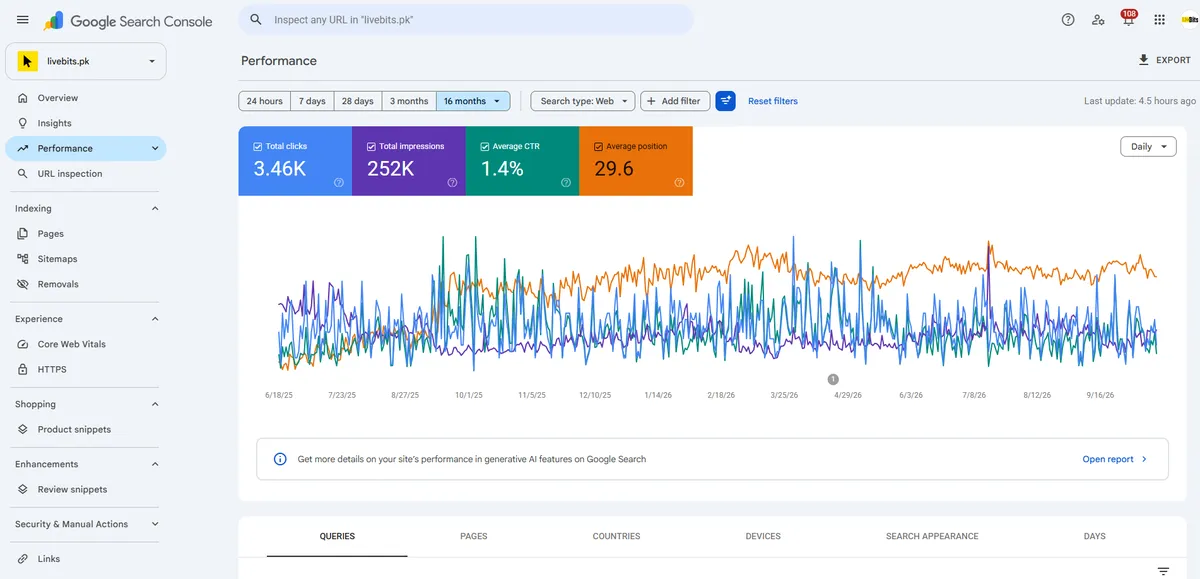Click the Review snippets layers icon
This screenshot has height=579, width=1200.
pyautogui.click(x=23, y=489)
